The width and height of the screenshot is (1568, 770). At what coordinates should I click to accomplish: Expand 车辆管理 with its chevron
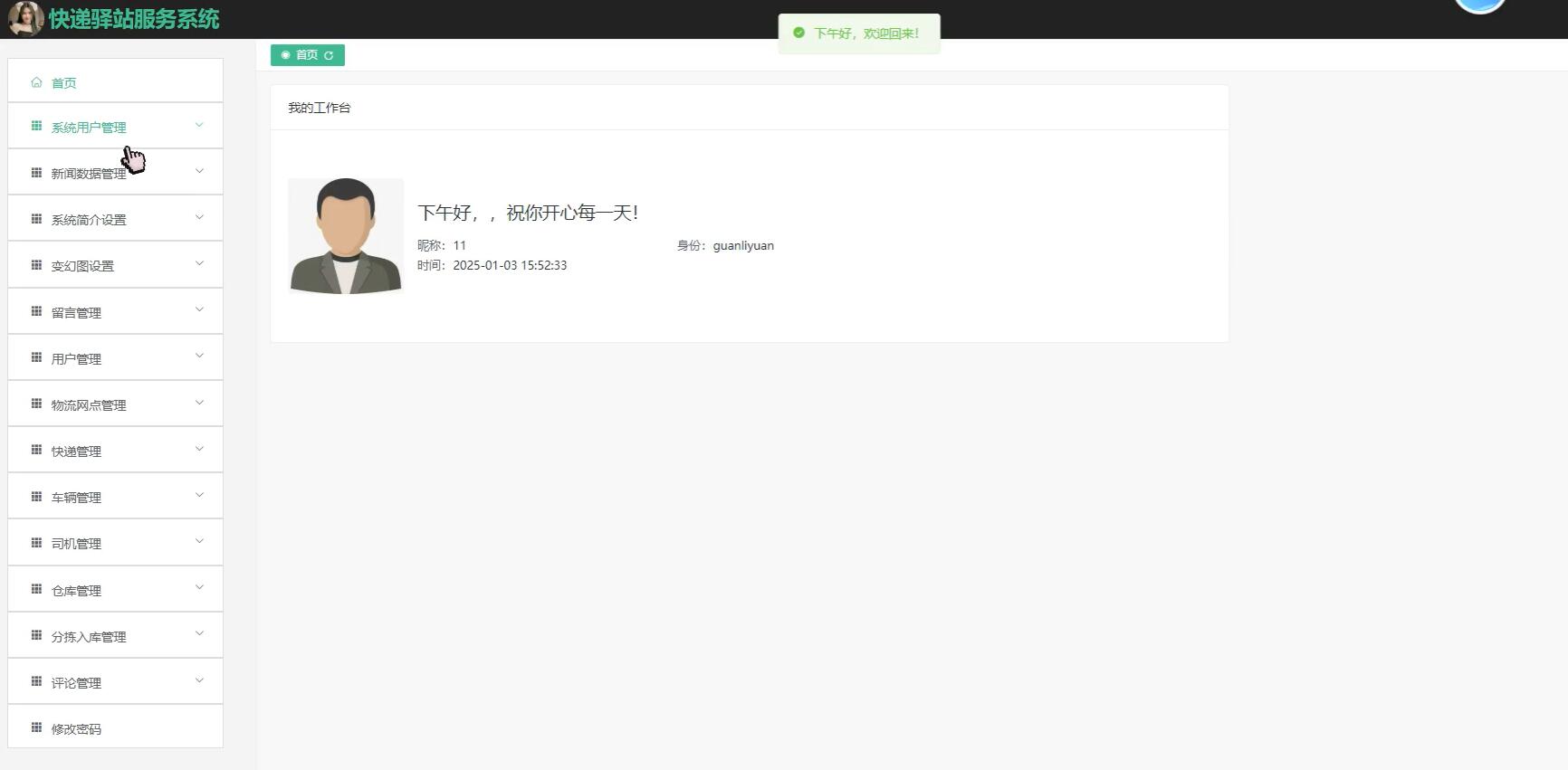pos(199,495)
